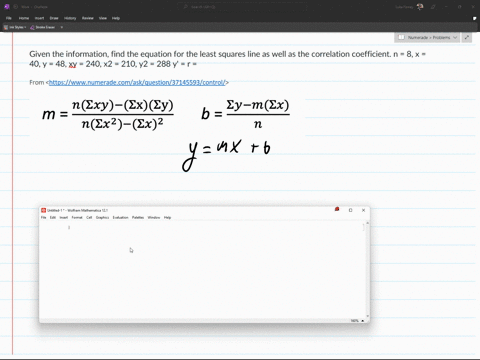This screenshot has height=360, width=480.
Task: Click the OneNote app icon in title bar
Action: click(7, 6)
